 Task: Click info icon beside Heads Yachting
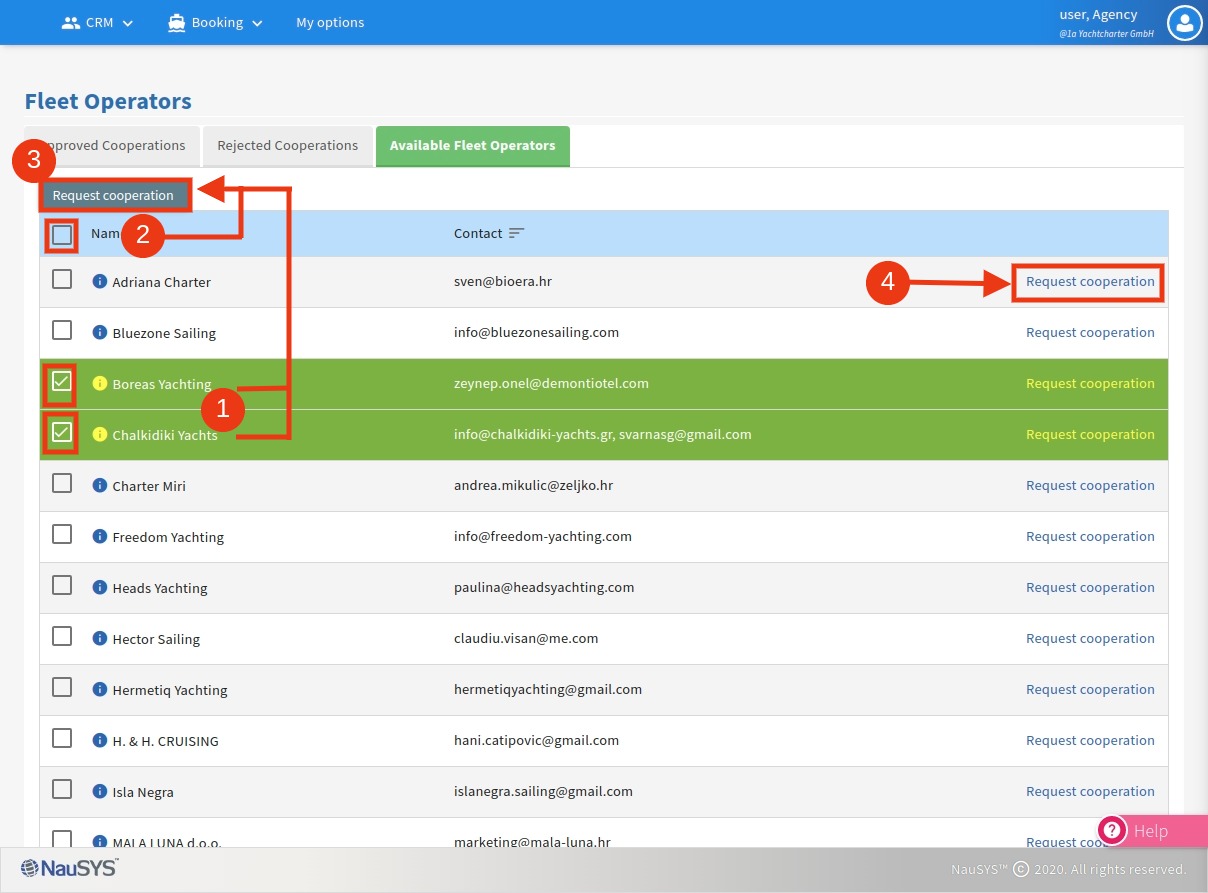99,588
